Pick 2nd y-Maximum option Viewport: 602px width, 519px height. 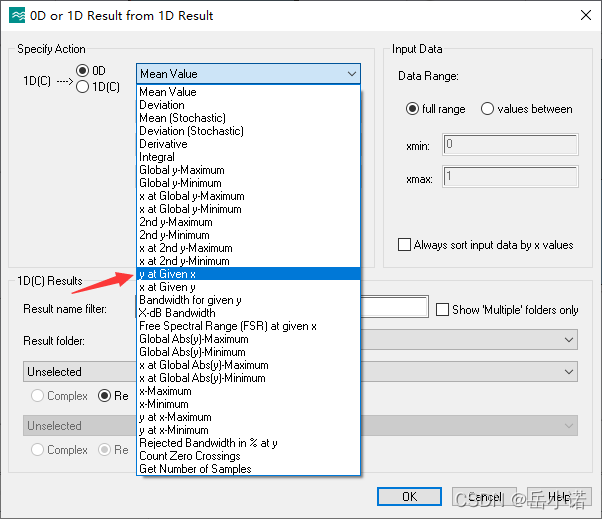[248, 222]
